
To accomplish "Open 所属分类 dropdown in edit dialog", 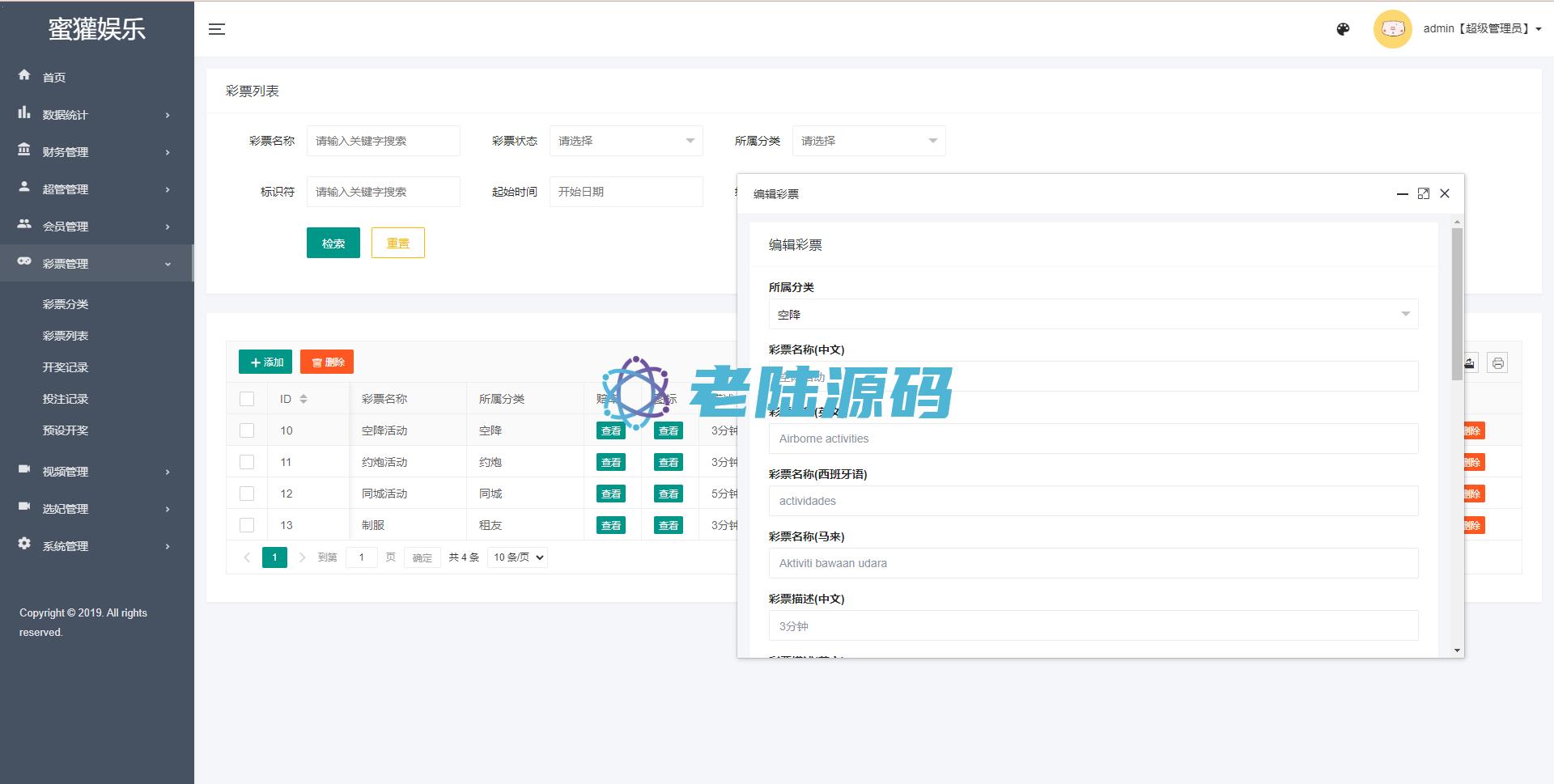I will pyautogui.click(x=1093, y=314).
